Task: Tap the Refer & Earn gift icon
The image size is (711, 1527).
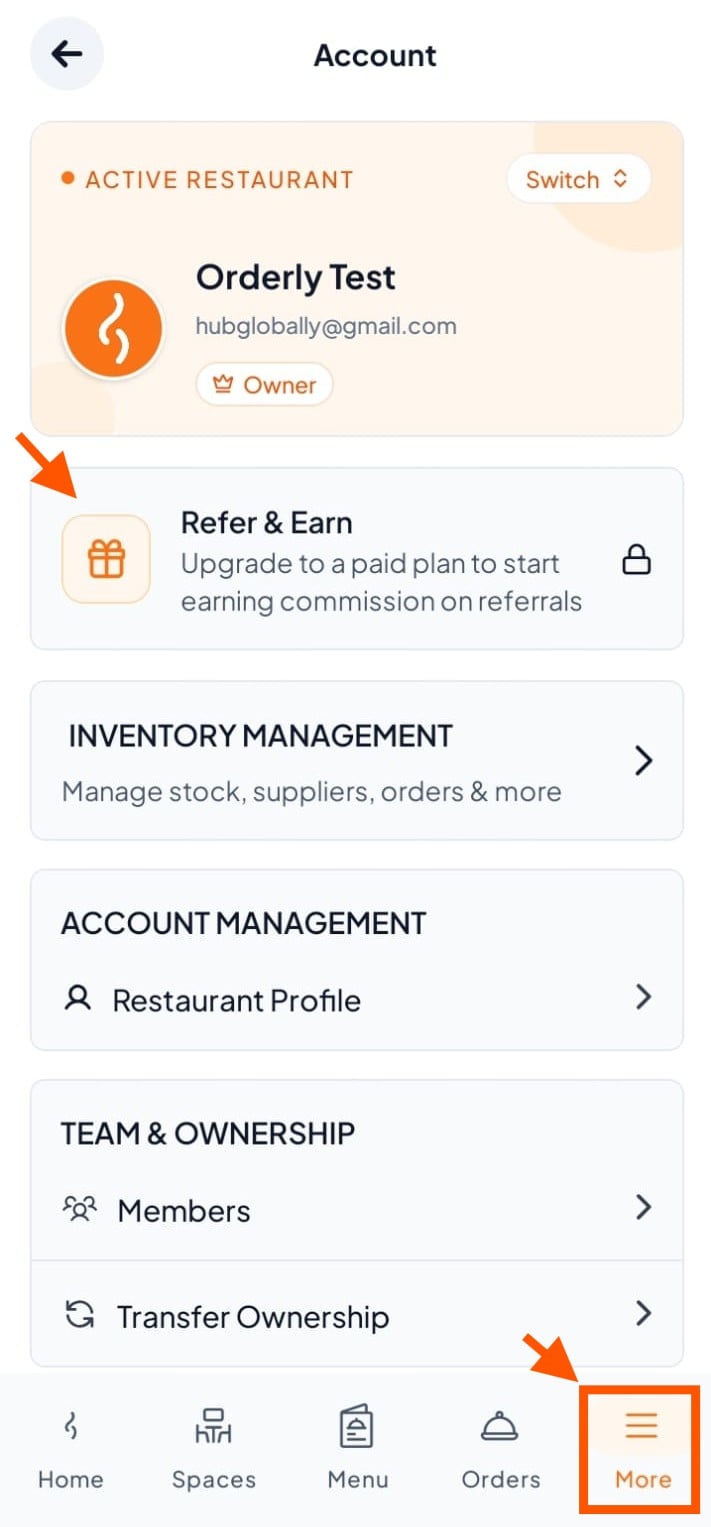Action: pyautogui.click(x=106, y=559)
